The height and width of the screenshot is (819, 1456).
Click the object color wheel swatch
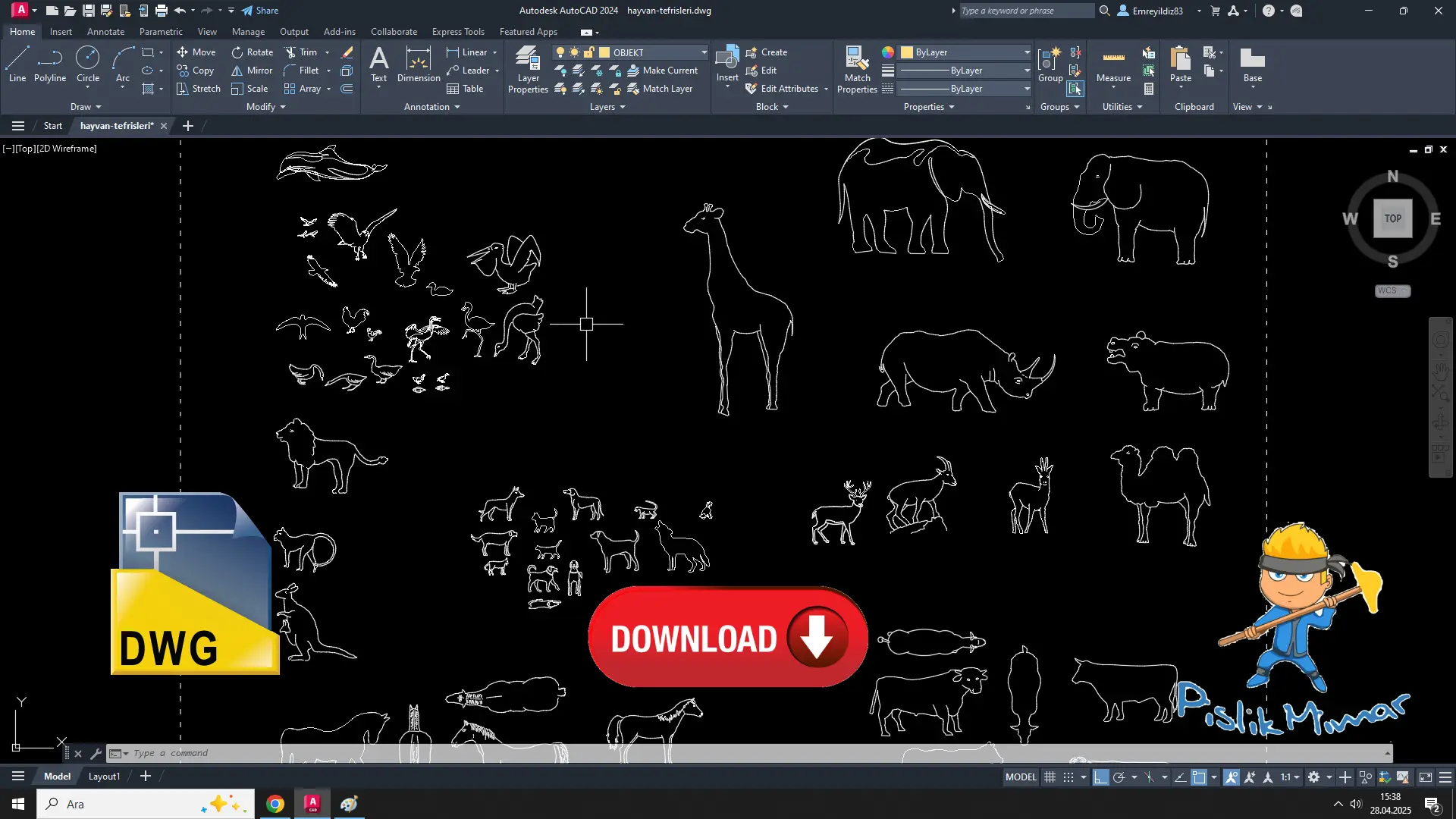[x=887, y=52]
